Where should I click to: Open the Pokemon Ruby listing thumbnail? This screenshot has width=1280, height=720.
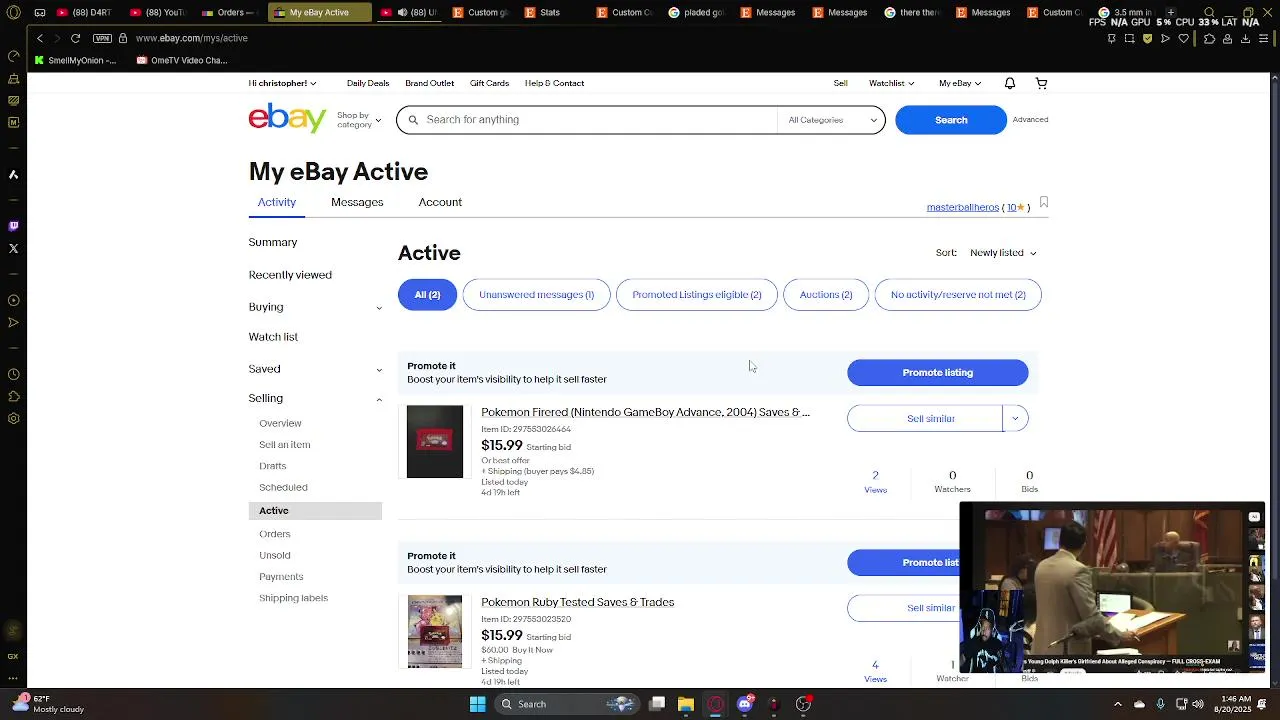click(x=435, y=631)
